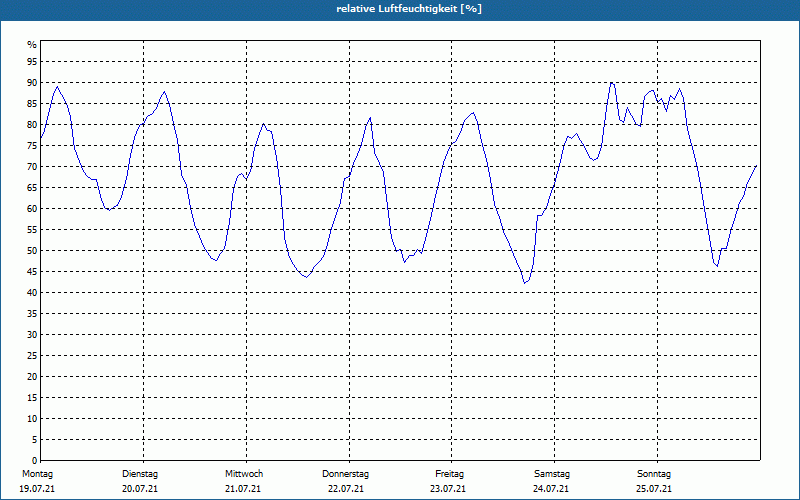Click the y-axis value '50'
800x500 pixels.
point(32,251)
